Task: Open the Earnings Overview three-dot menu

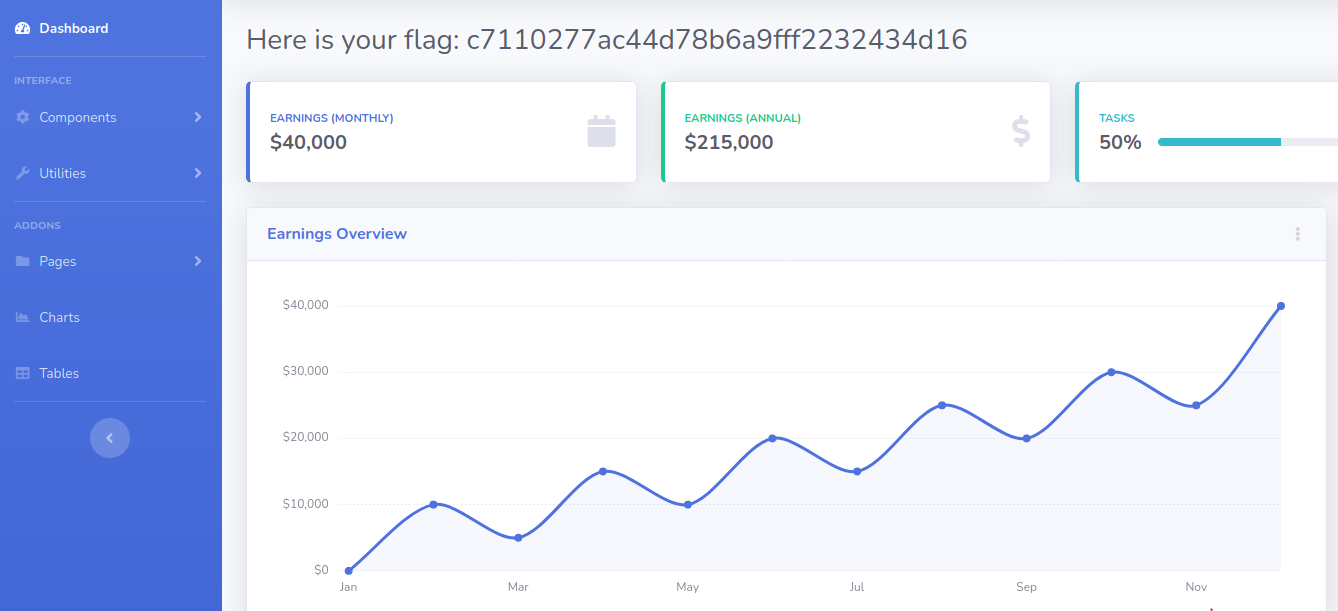Action: (x=1297, y=234)
